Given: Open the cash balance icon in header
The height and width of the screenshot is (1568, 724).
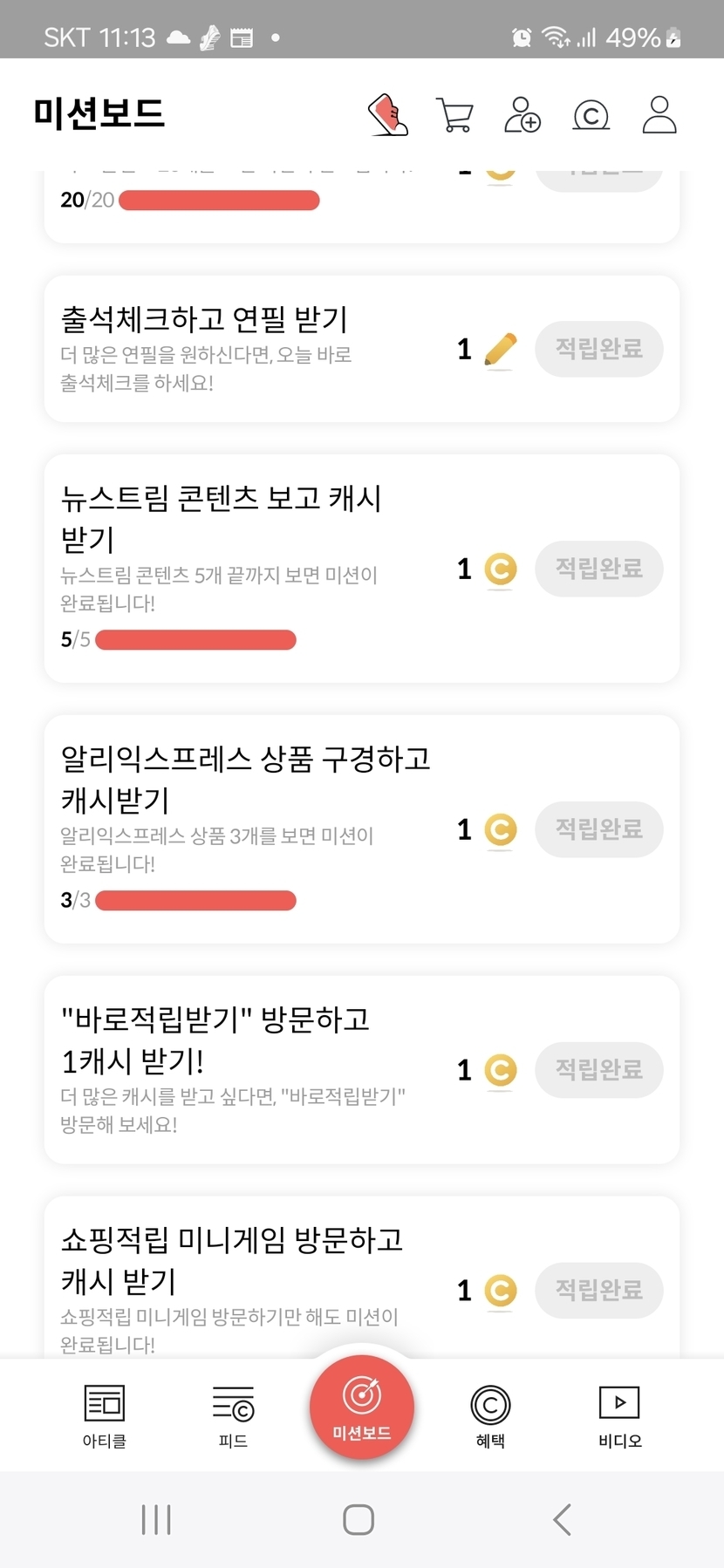Looking at the screenshot, I should click(x=591, y=115).
